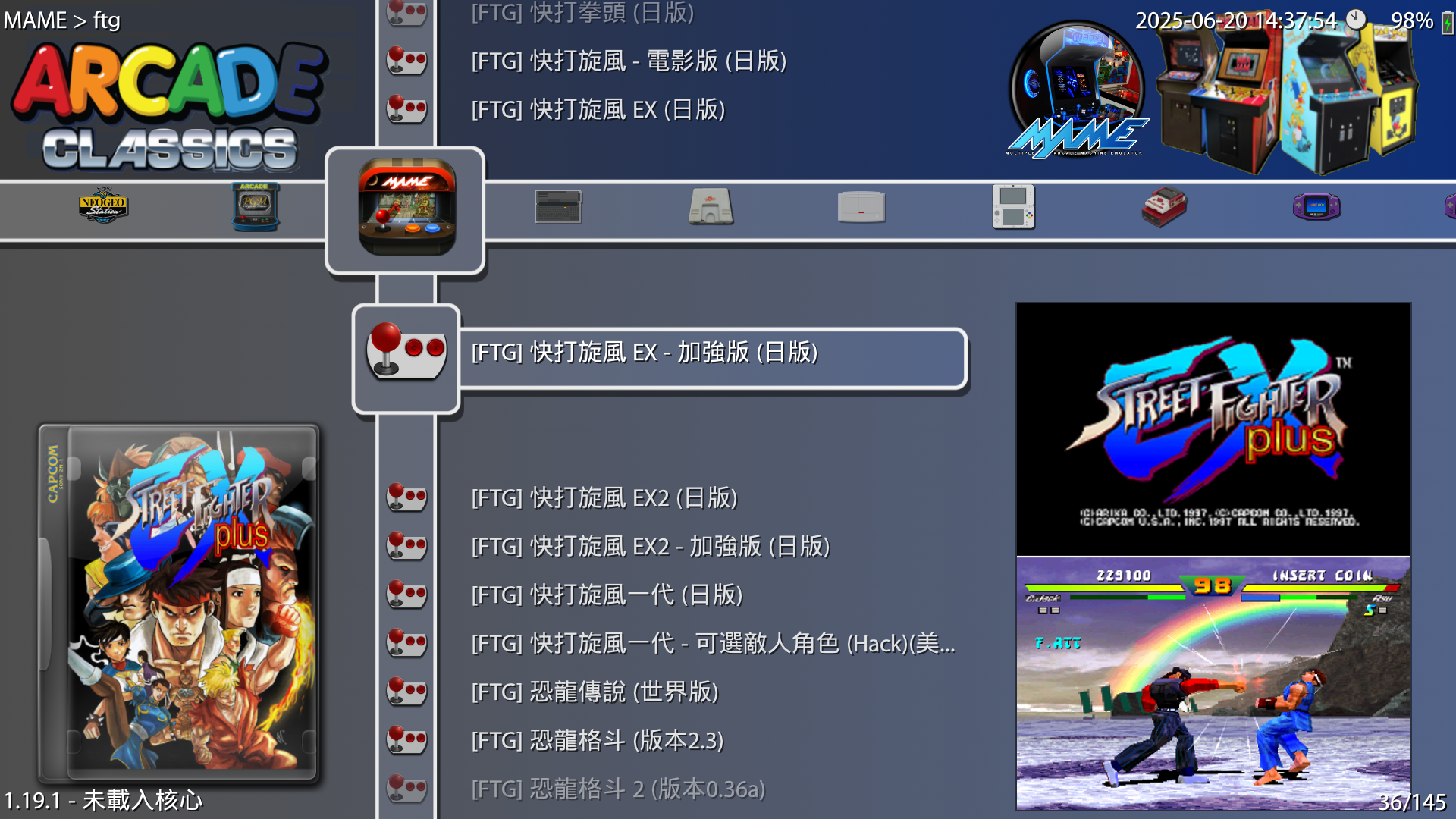Open game 恐龍格斗 2 (版本0.36a)

[618, 789]
